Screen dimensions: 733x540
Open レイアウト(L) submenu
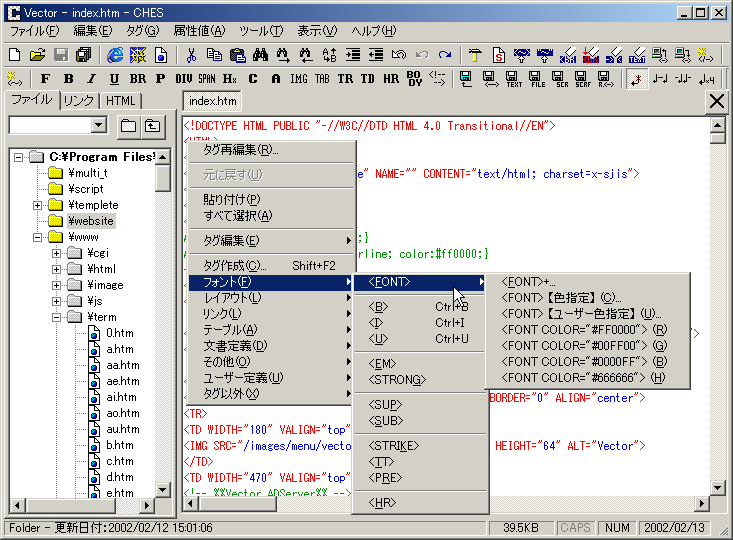tap(271, 298)
